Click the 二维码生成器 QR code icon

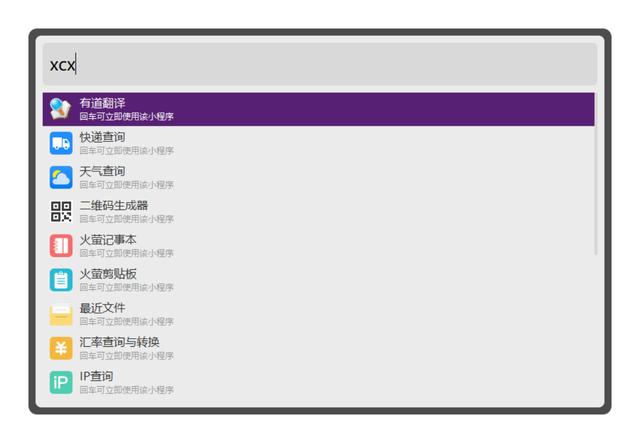pyautogui.click(x=61, y=211)
